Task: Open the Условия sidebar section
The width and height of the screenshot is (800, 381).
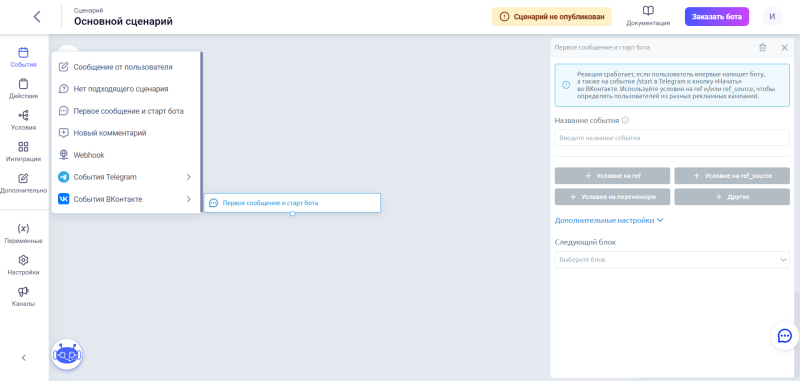Action: coord(23,121)
